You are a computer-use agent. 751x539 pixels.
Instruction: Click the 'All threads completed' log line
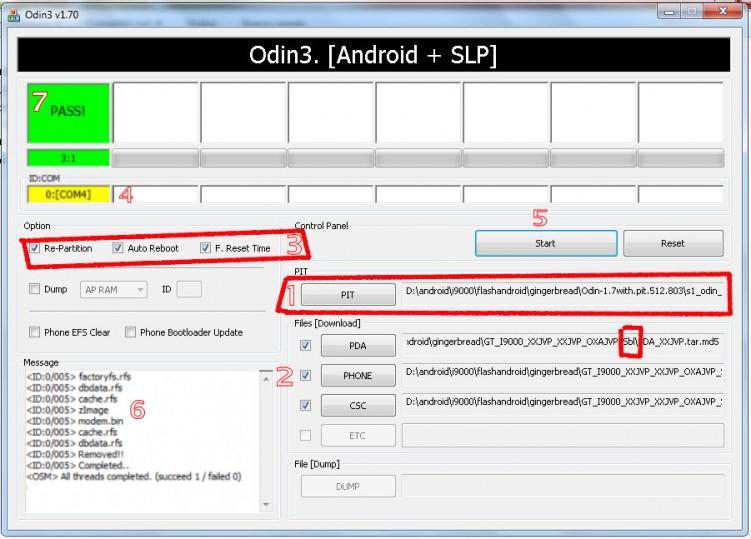tap(134, 477)
